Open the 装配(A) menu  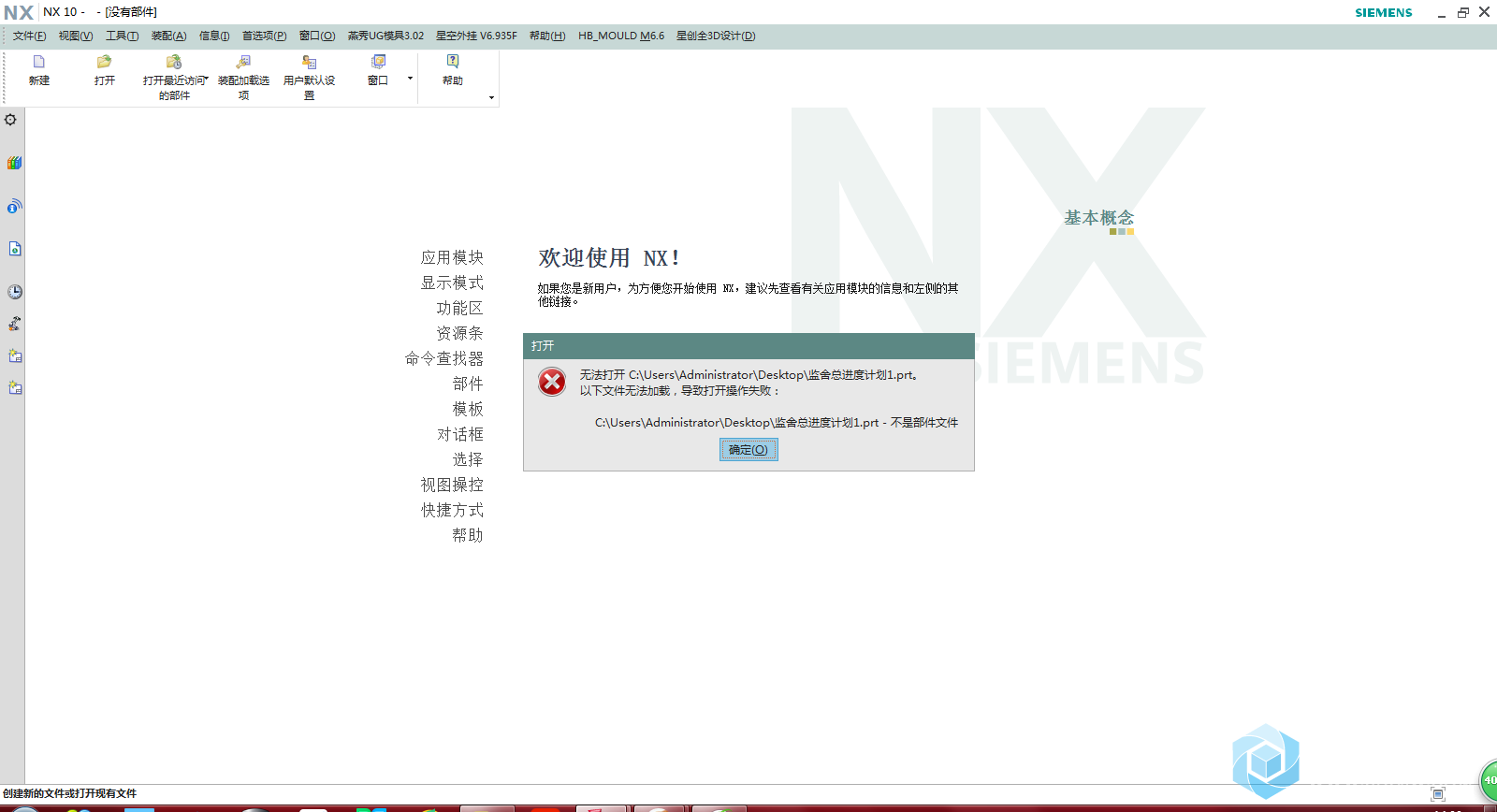(x=168, y=36)
